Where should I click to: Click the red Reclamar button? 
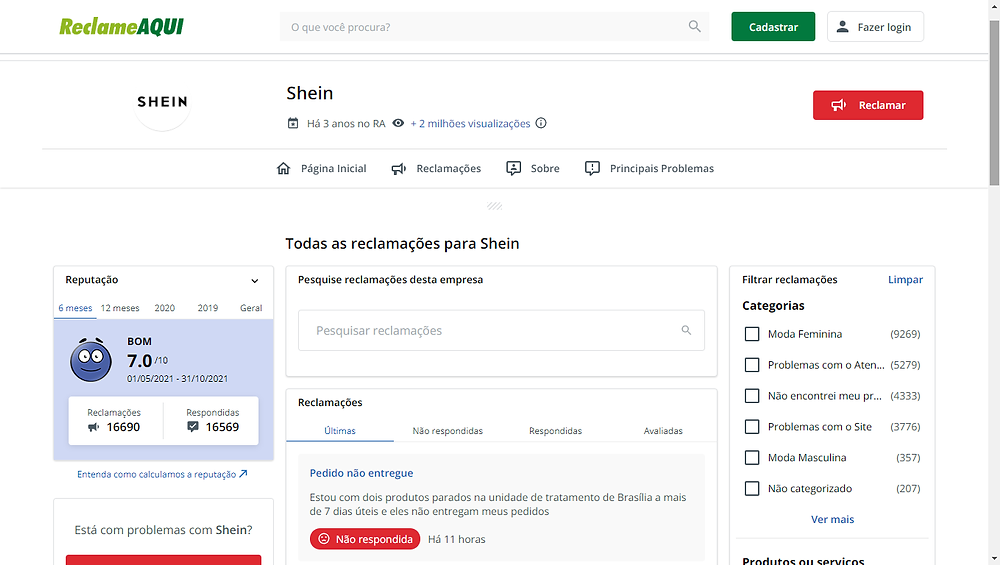[x=868, y=105]
